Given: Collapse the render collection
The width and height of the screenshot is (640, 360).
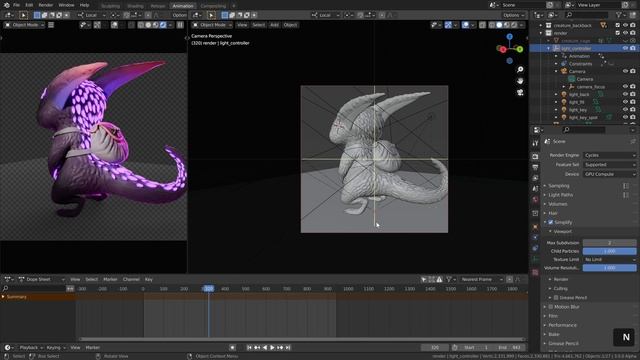Looking at the screenshot, I should 541,33.
